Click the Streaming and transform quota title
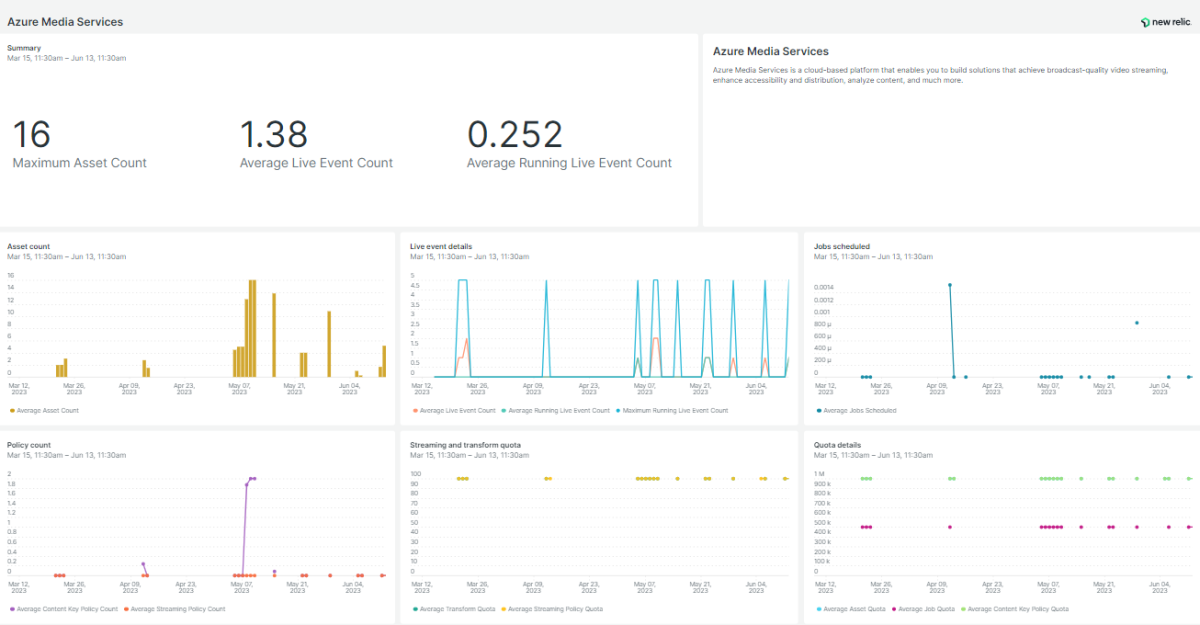The width and height of the screenshot is (1200, 625). coord(465,444)
